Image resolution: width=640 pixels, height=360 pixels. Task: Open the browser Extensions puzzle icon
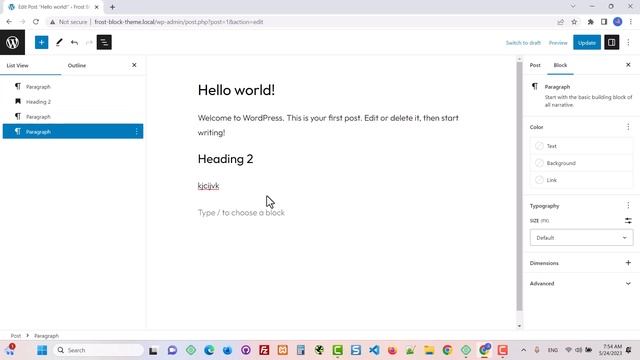(x=590, y=22)
